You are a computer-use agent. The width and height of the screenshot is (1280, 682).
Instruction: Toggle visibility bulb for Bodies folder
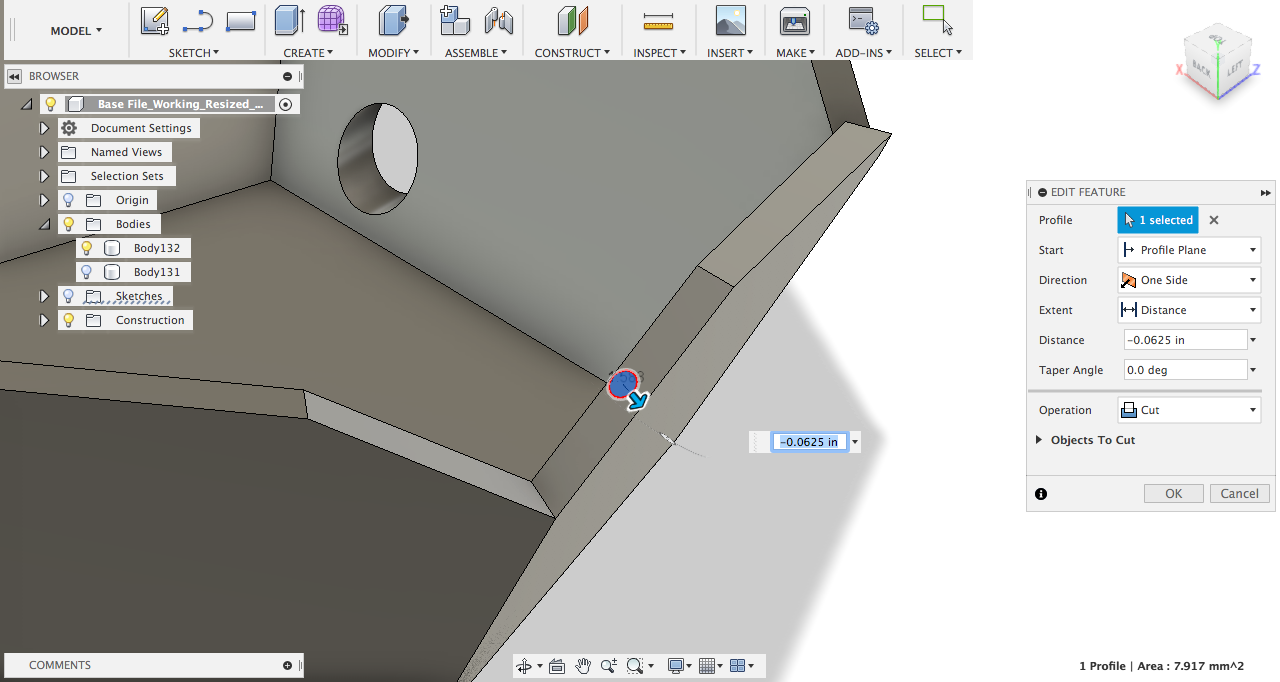click(x=68, y=224)
